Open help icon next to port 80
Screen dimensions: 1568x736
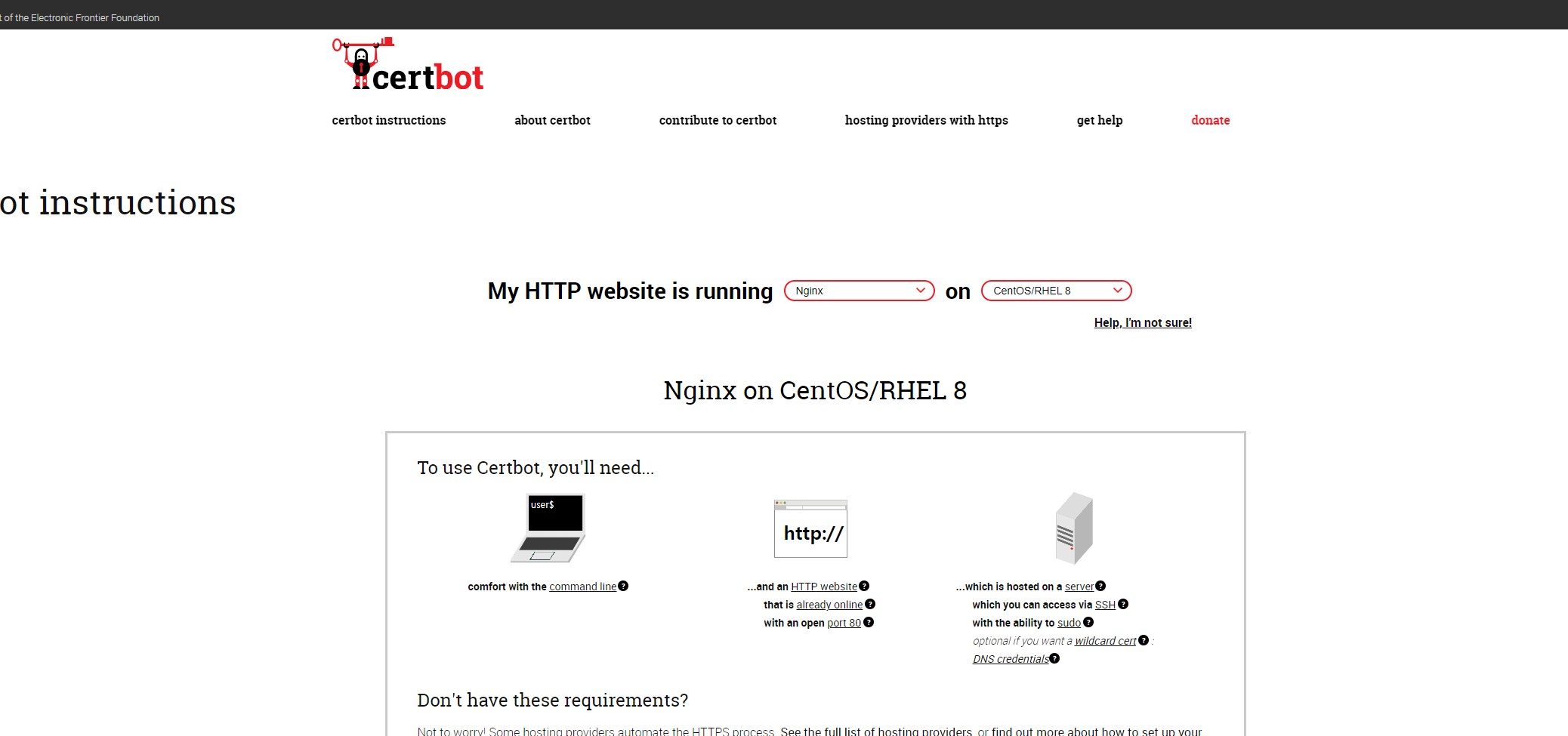(x=869, y=622)
